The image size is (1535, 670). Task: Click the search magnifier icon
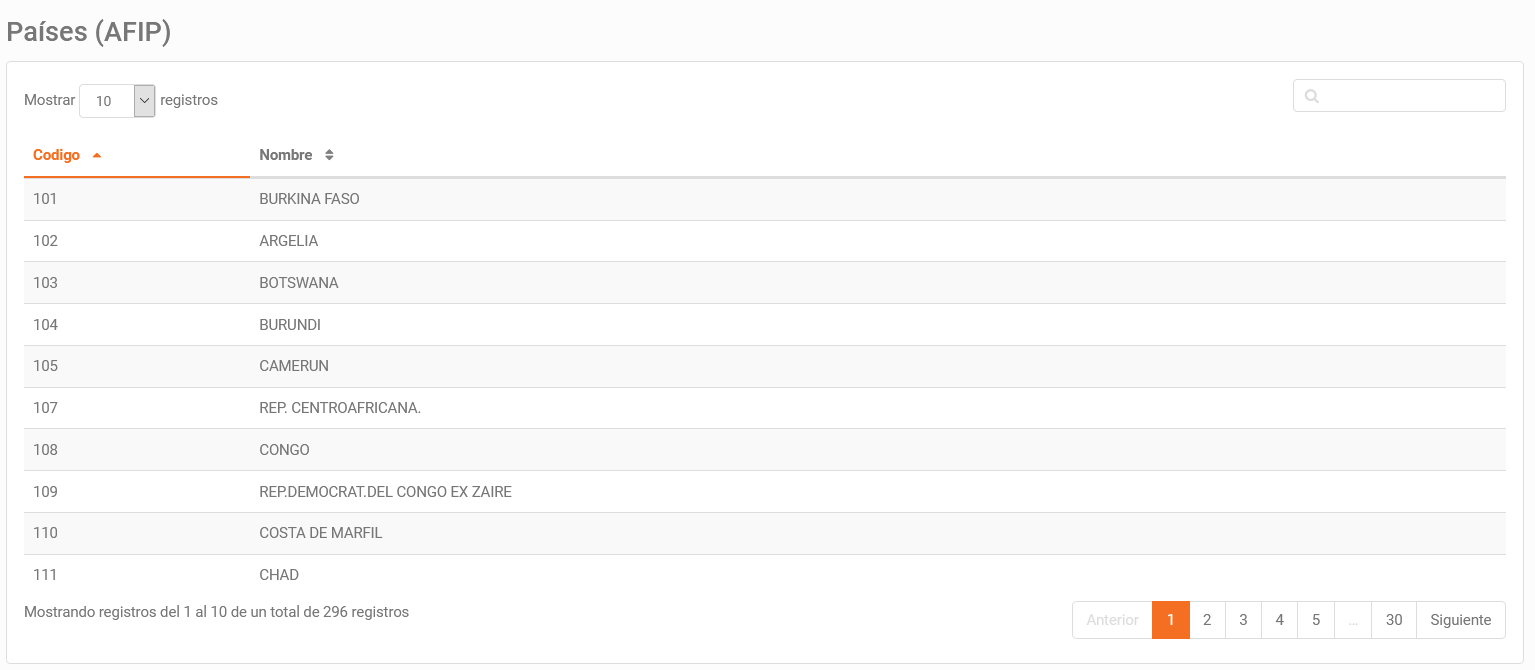coord(1312,96)
